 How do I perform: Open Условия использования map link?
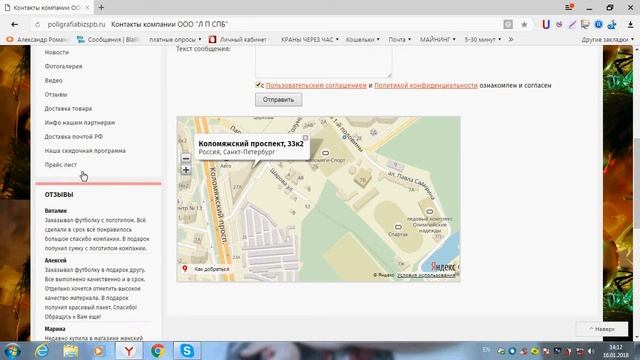click(426, 275)
